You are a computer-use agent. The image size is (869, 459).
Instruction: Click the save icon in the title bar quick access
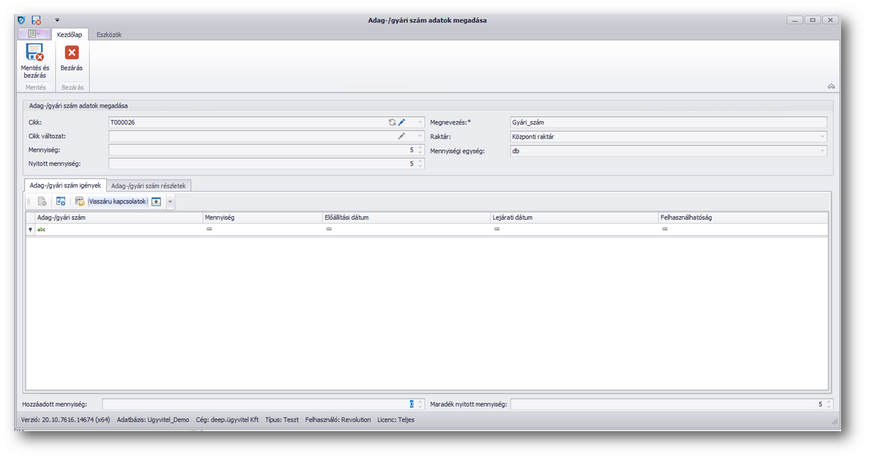click(36, 20)
